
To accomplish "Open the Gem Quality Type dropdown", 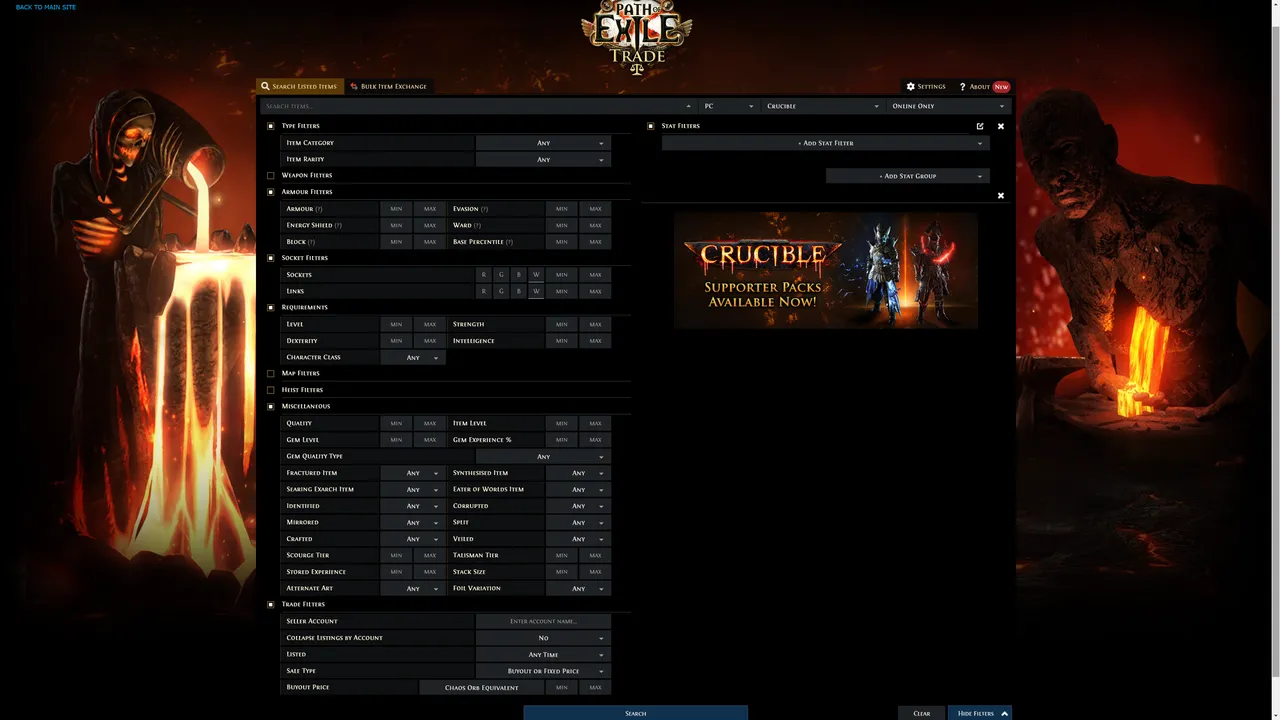I will pos(543,456).
